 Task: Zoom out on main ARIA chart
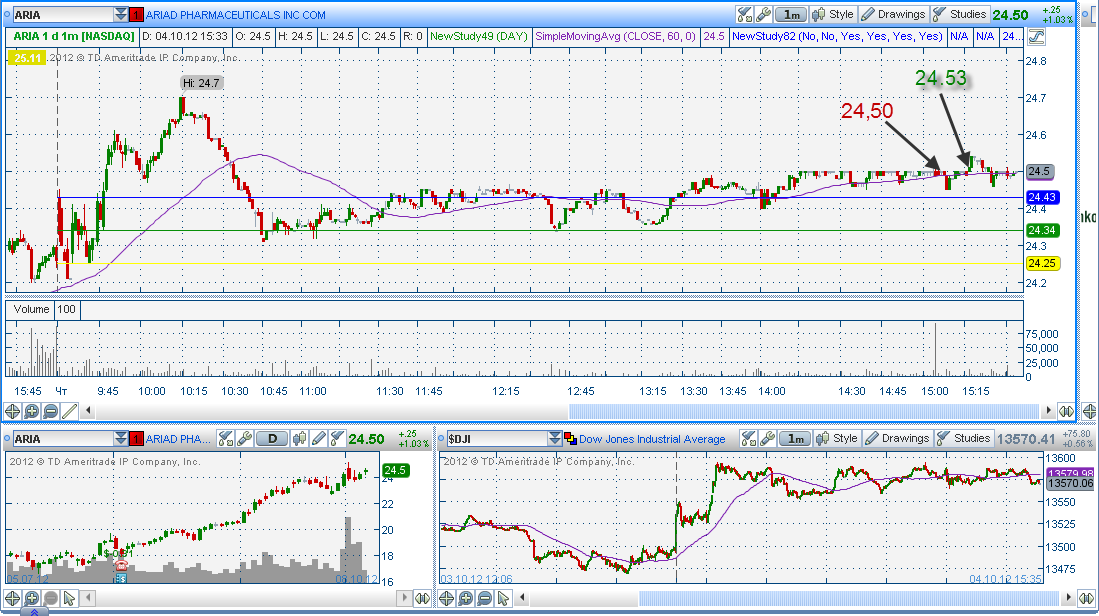(x=50, y=411)
